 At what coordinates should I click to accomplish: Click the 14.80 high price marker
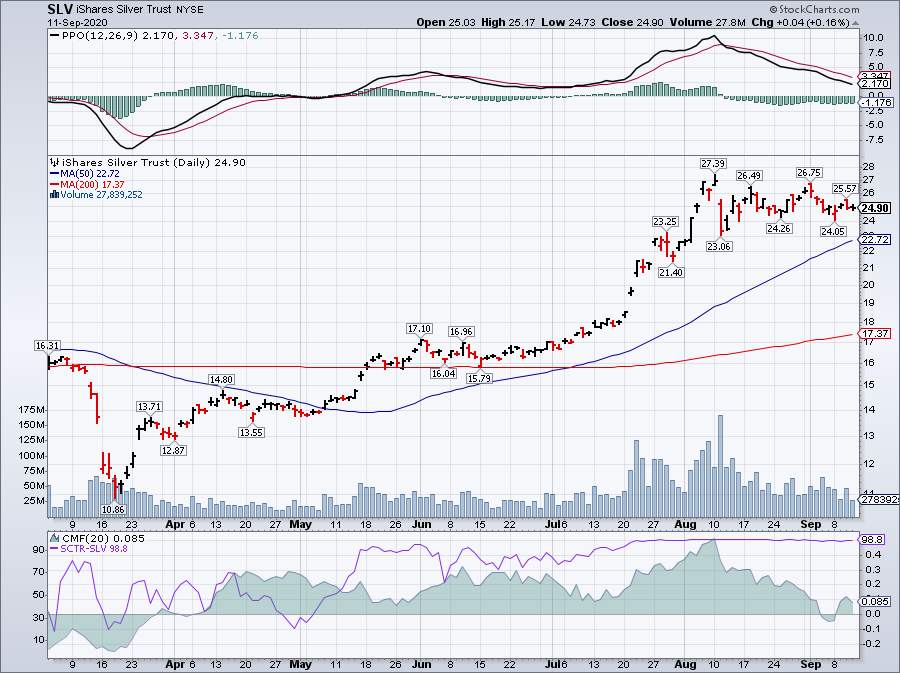(x=222, y=379)
